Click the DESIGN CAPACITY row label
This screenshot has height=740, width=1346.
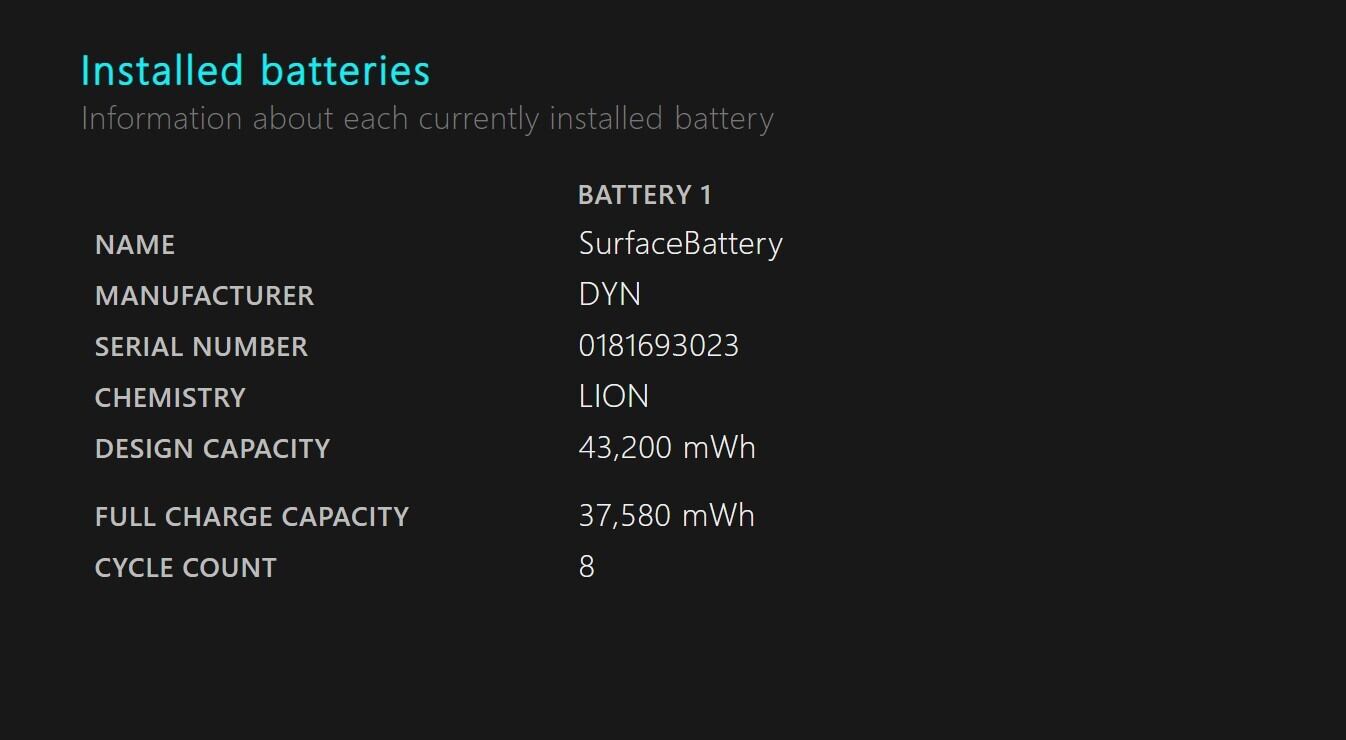click(x=212, y=449)
